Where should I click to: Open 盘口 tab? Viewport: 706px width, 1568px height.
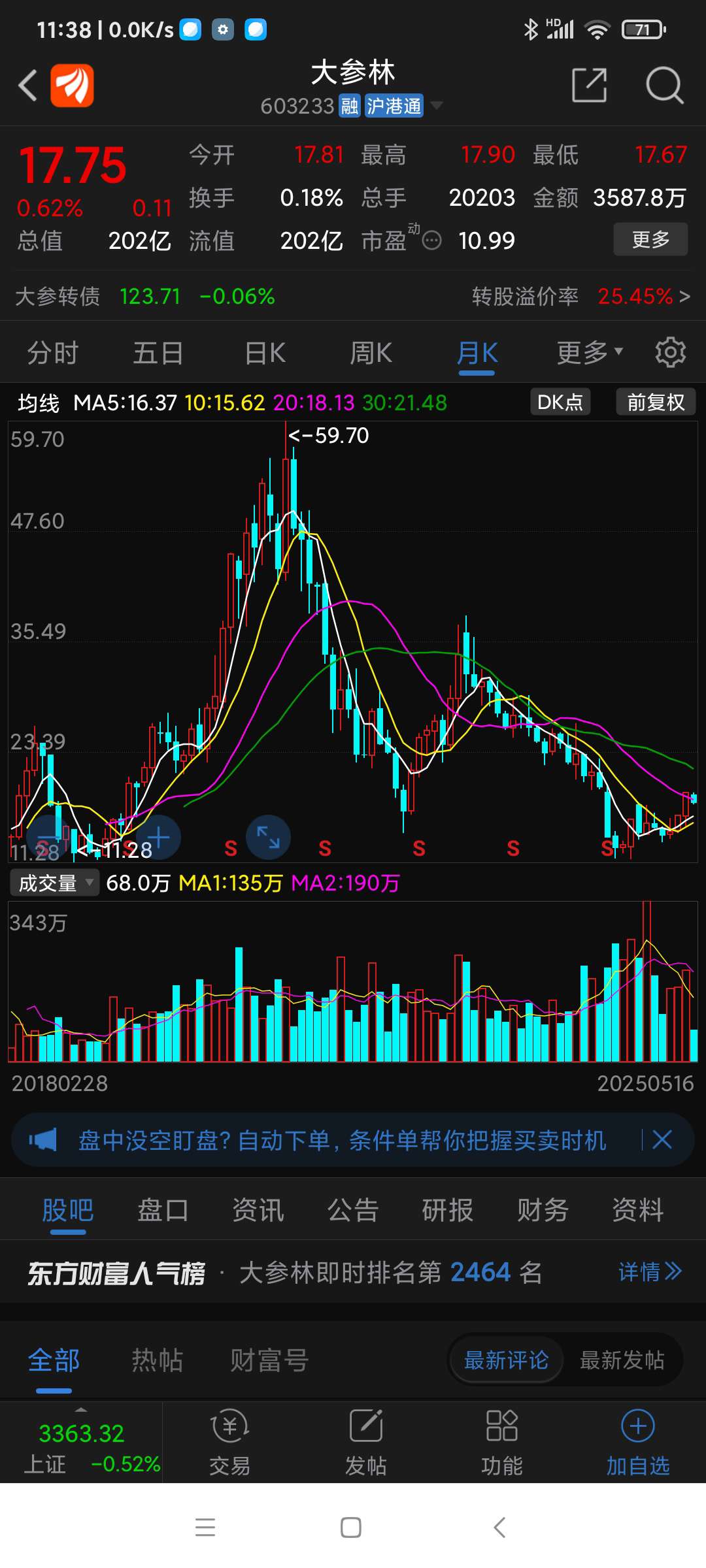tap(163, 1210)
